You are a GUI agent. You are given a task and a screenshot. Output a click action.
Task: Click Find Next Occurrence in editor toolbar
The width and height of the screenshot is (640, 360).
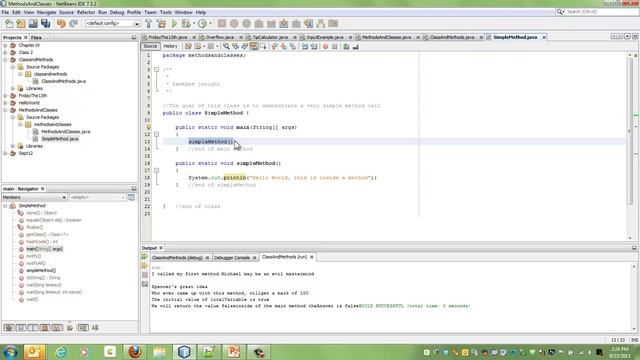[x=244, y=47]
